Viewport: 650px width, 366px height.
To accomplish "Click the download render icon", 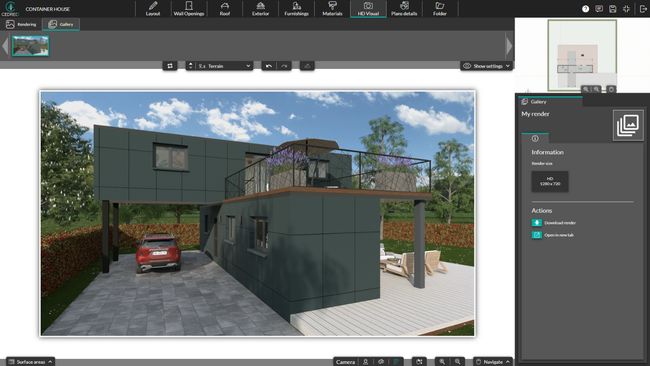I will pos(537,223).
